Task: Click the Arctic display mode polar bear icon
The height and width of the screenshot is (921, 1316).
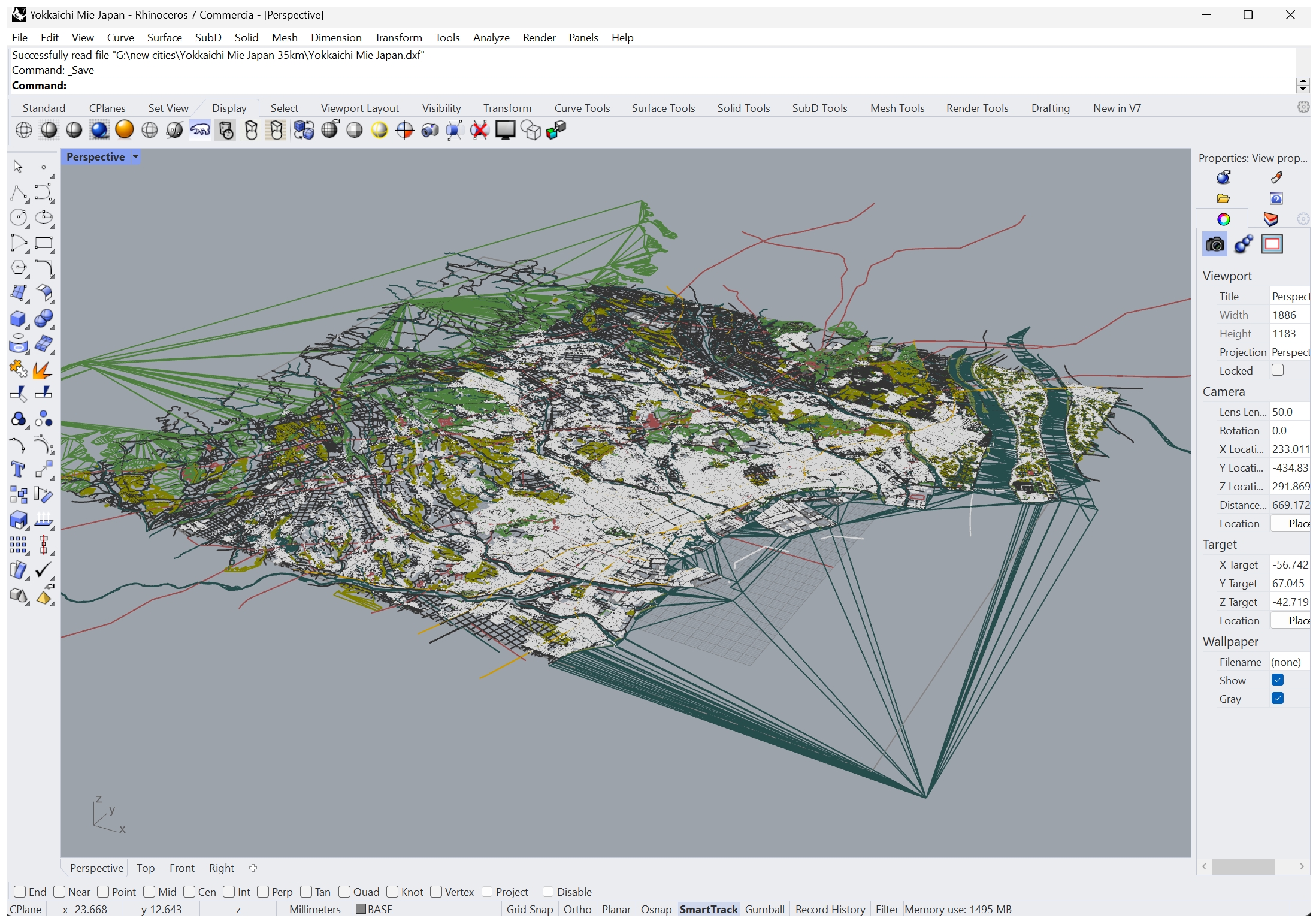Action: [200, 130]
